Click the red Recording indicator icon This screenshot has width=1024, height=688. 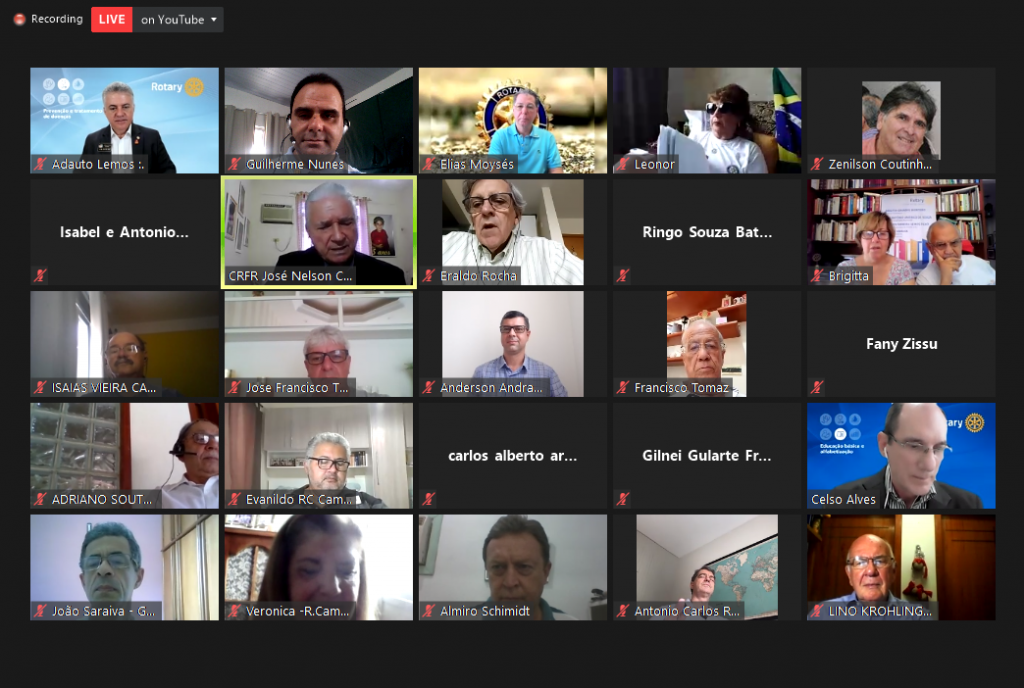(x=19, y=19)
